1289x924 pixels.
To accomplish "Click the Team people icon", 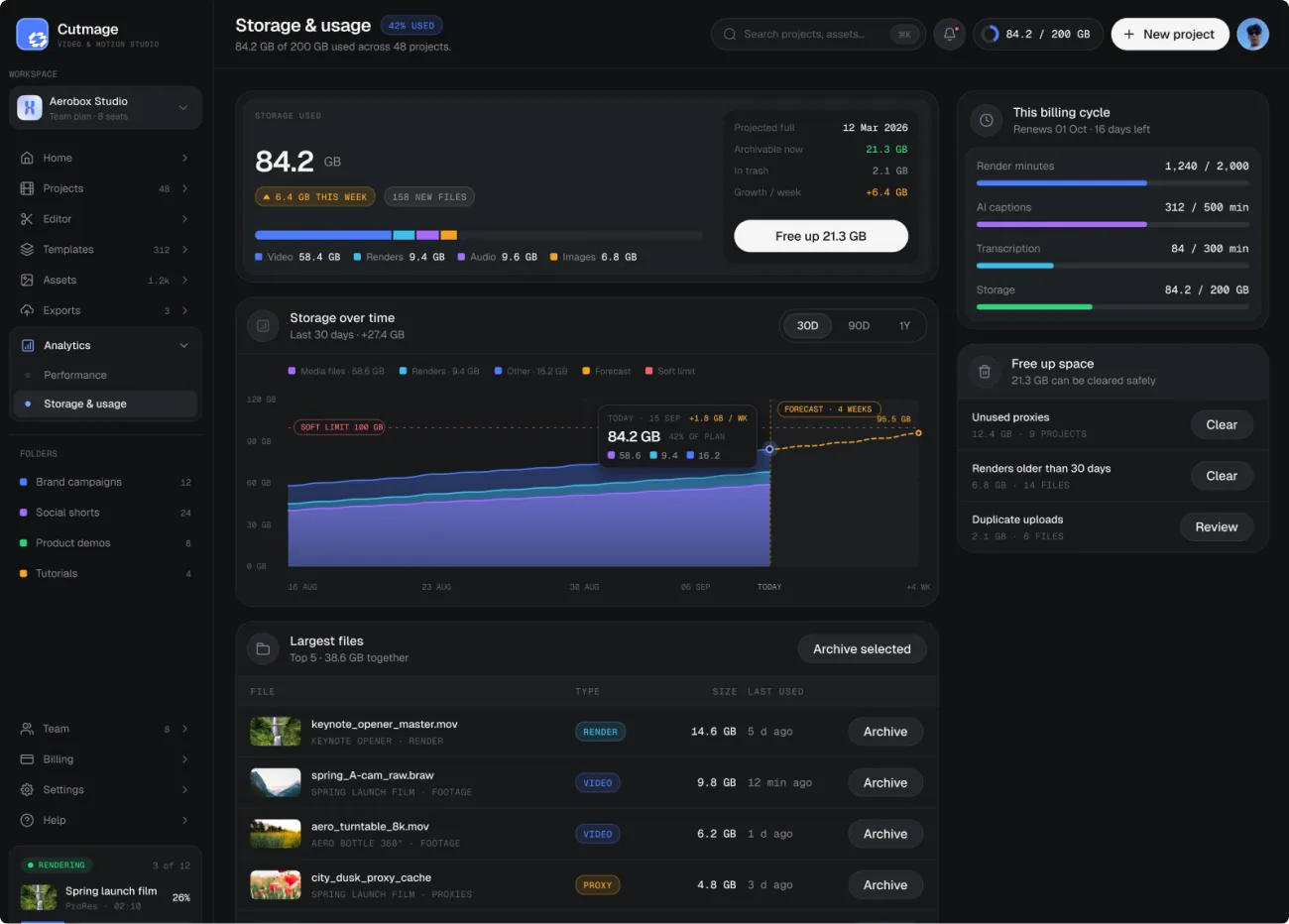I will (27, 729).
